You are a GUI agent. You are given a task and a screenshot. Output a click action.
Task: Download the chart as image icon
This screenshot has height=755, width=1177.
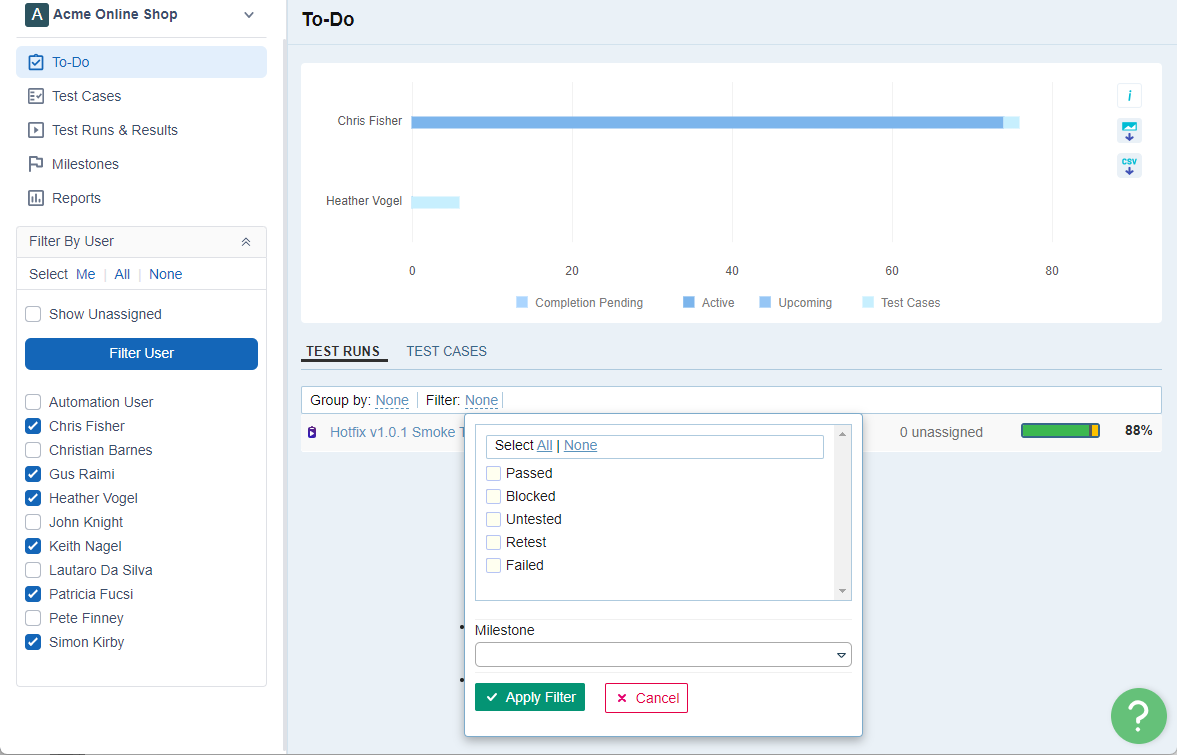click(1129, 131)
